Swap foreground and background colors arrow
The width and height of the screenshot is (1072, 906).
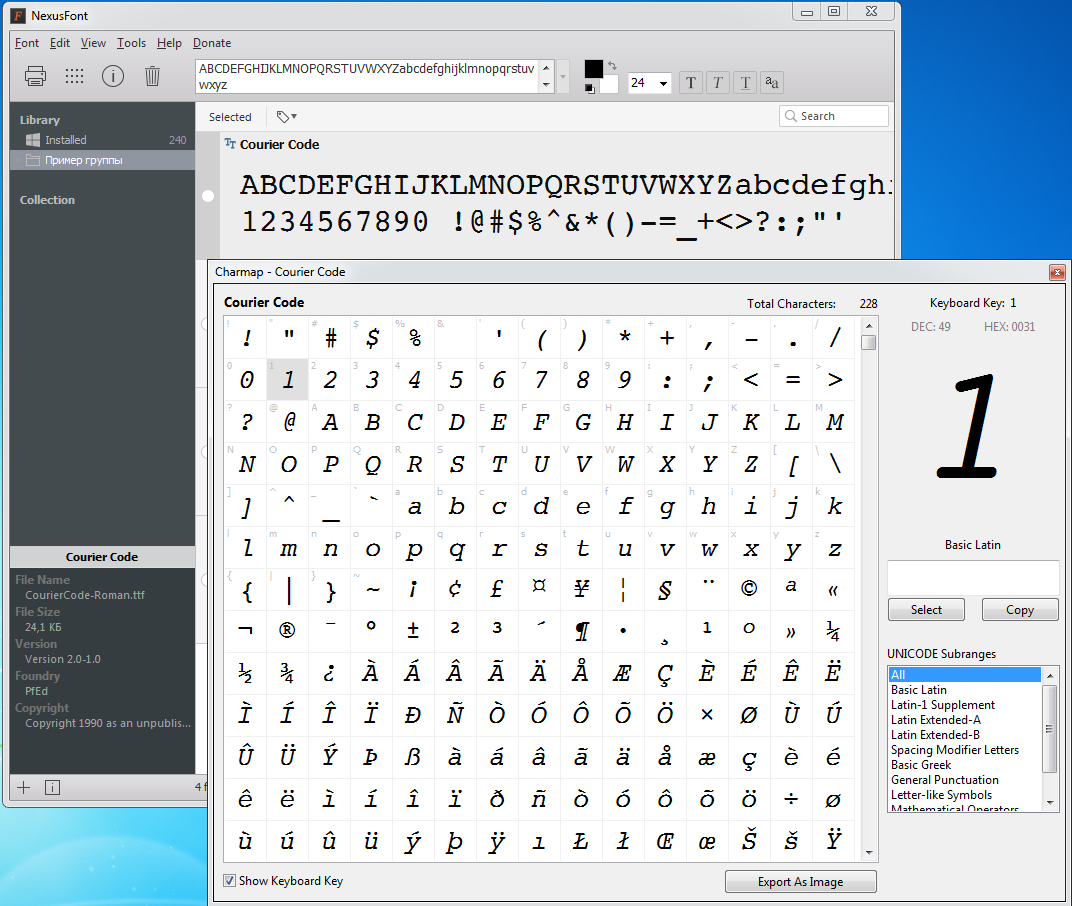point(613,66)
